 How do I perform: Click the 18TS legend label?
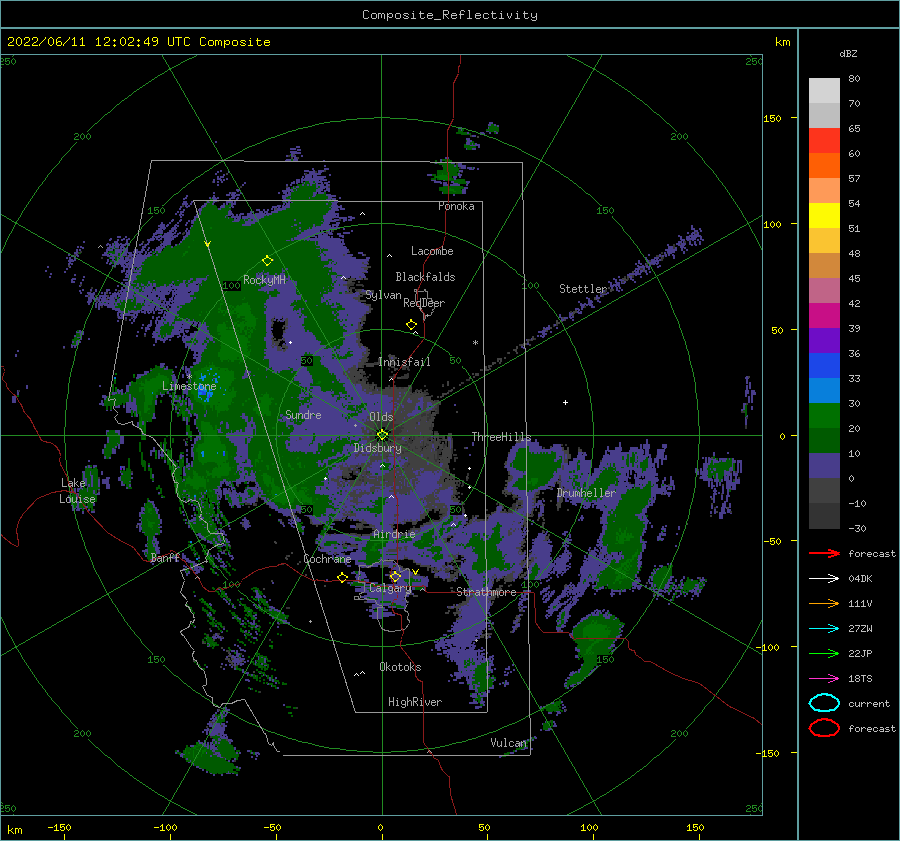pos(860,679)
